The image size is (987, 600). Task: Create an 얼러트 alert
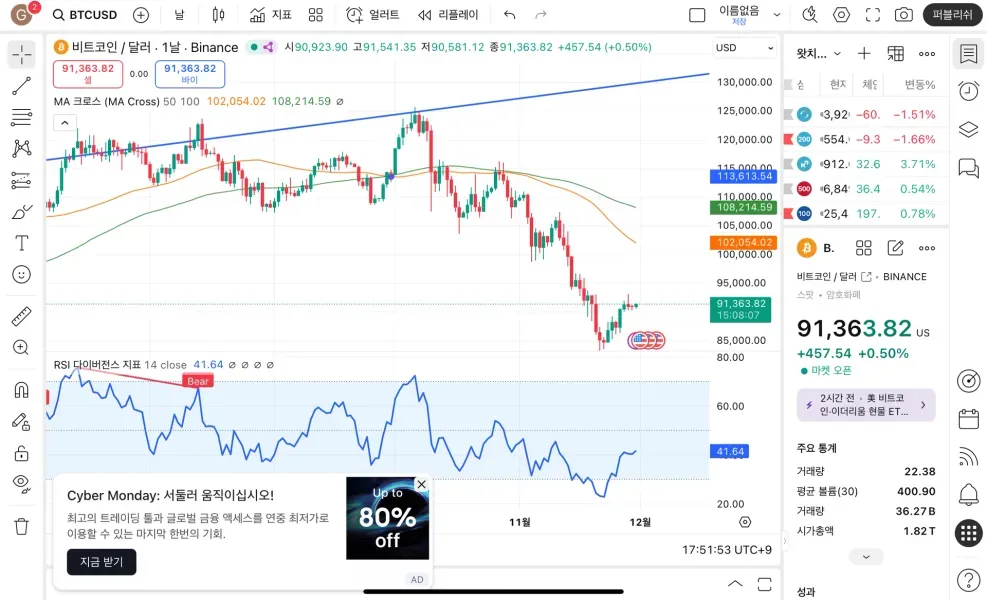click(373, 14)
